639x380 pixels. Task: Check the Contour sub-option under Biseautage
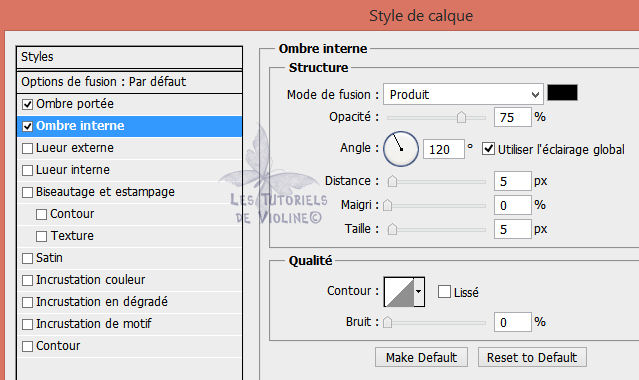coord(41,214)
